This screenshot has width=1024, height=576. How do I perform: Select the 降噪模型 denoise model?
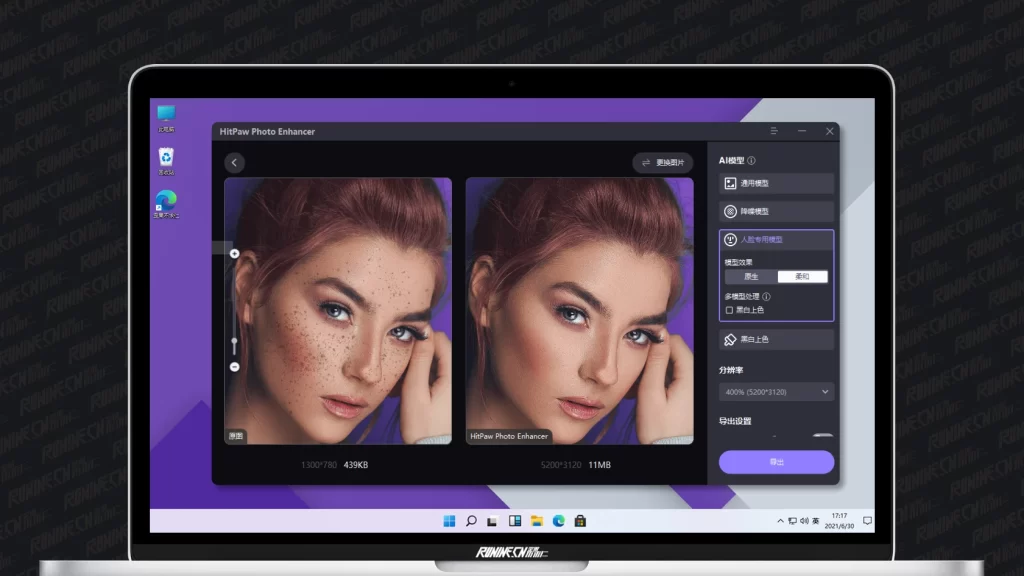point(776,211)
